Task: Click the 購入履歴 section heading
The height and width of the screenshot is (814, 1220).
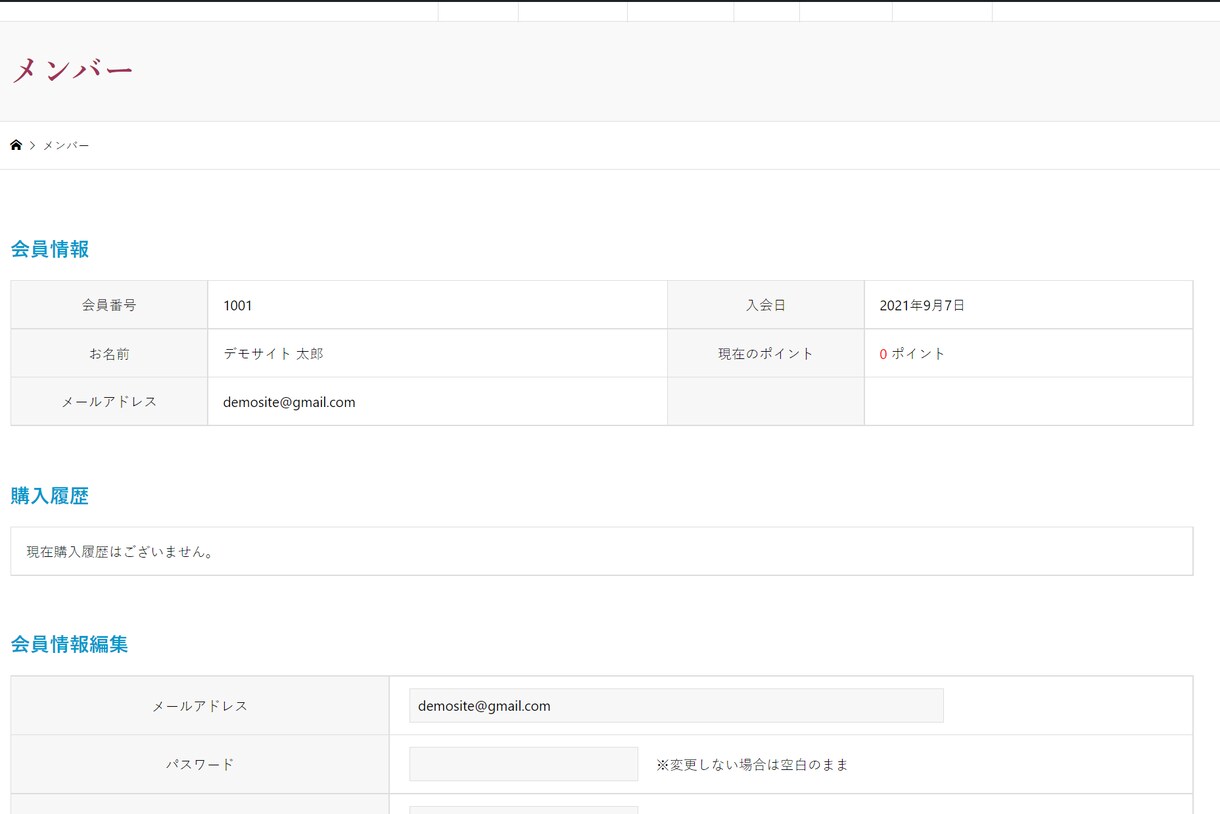Action: click(50, 495)
